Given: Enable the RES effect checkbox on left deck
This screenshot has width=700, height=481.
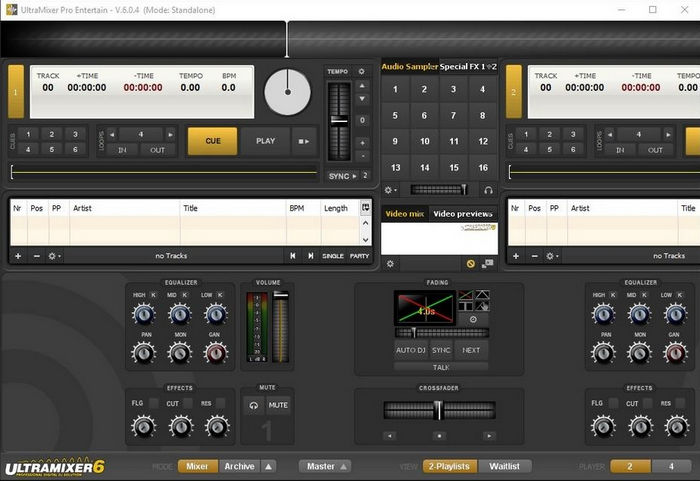Looking at the screenshot, I should (221, 403).
